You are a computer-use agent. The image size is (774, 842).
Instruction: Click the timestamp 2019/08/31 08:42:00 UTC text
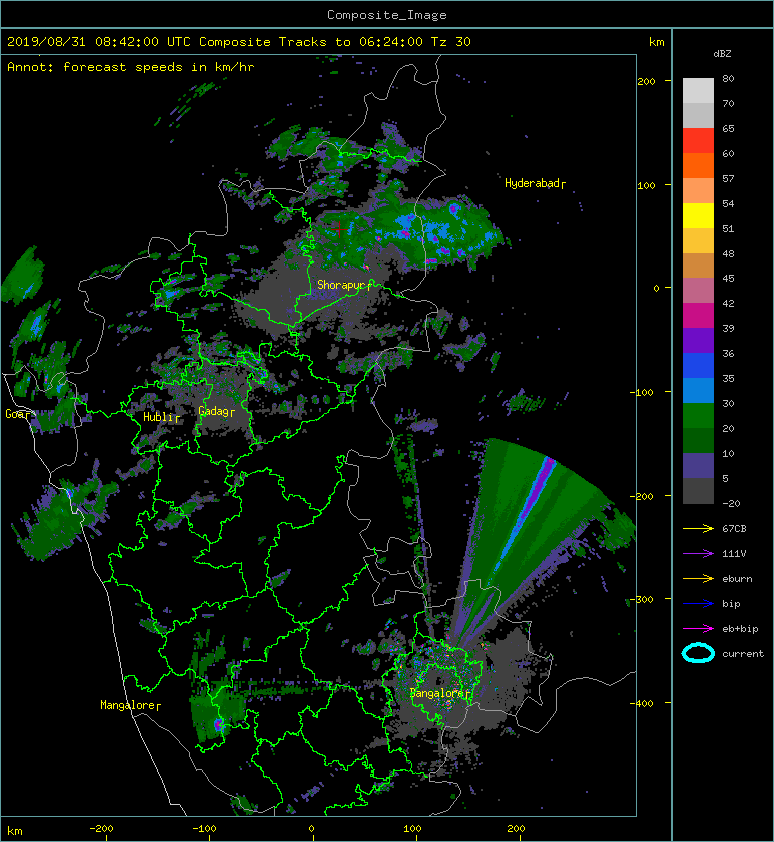coord(99,42)
